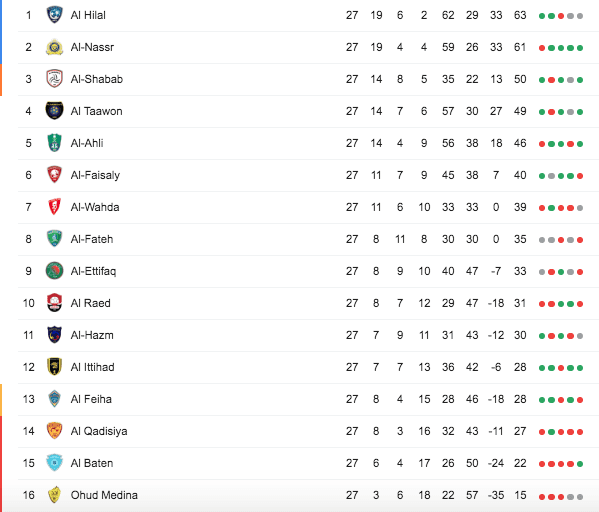Viewport: 599px width, 512px height.
Task: Click the Al Taawon club crest
Action: 54,111
